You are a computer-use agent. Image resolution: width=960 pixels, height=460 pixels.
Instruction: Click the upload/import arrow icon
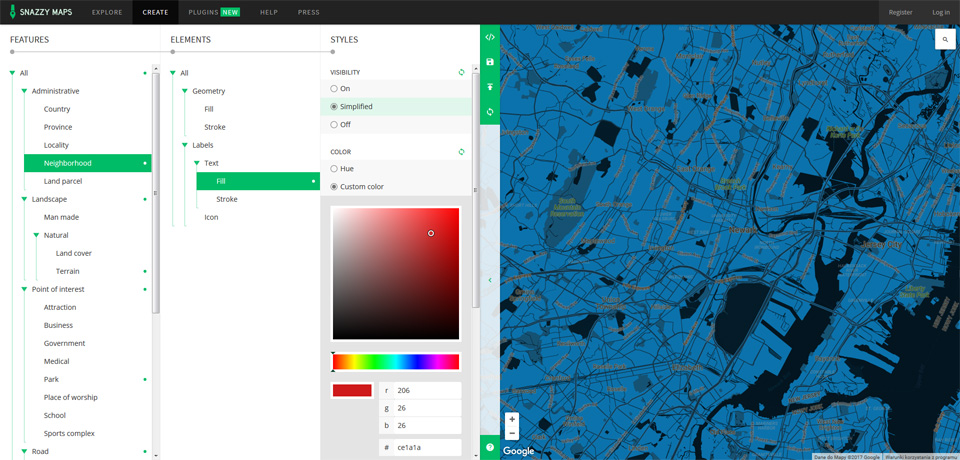coord(490,87)
